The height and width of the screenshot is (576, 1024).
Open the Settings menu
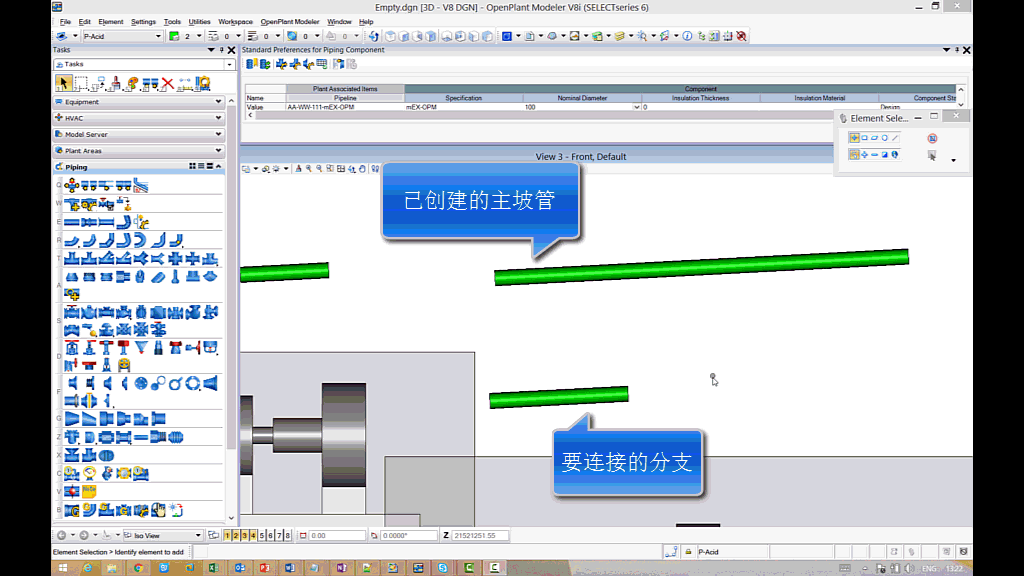pyautogui.click(x=143, y=22)
